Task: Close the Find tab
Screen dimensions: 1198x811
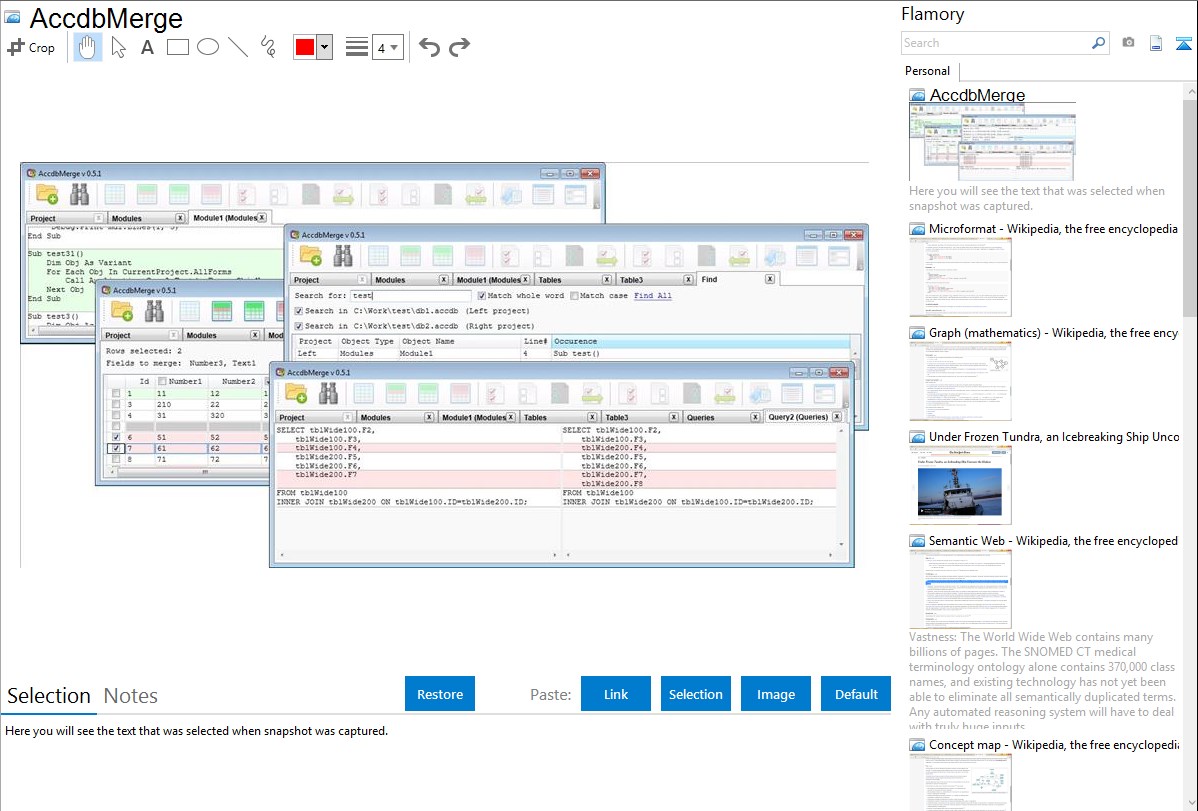Action: pos(769,280)
